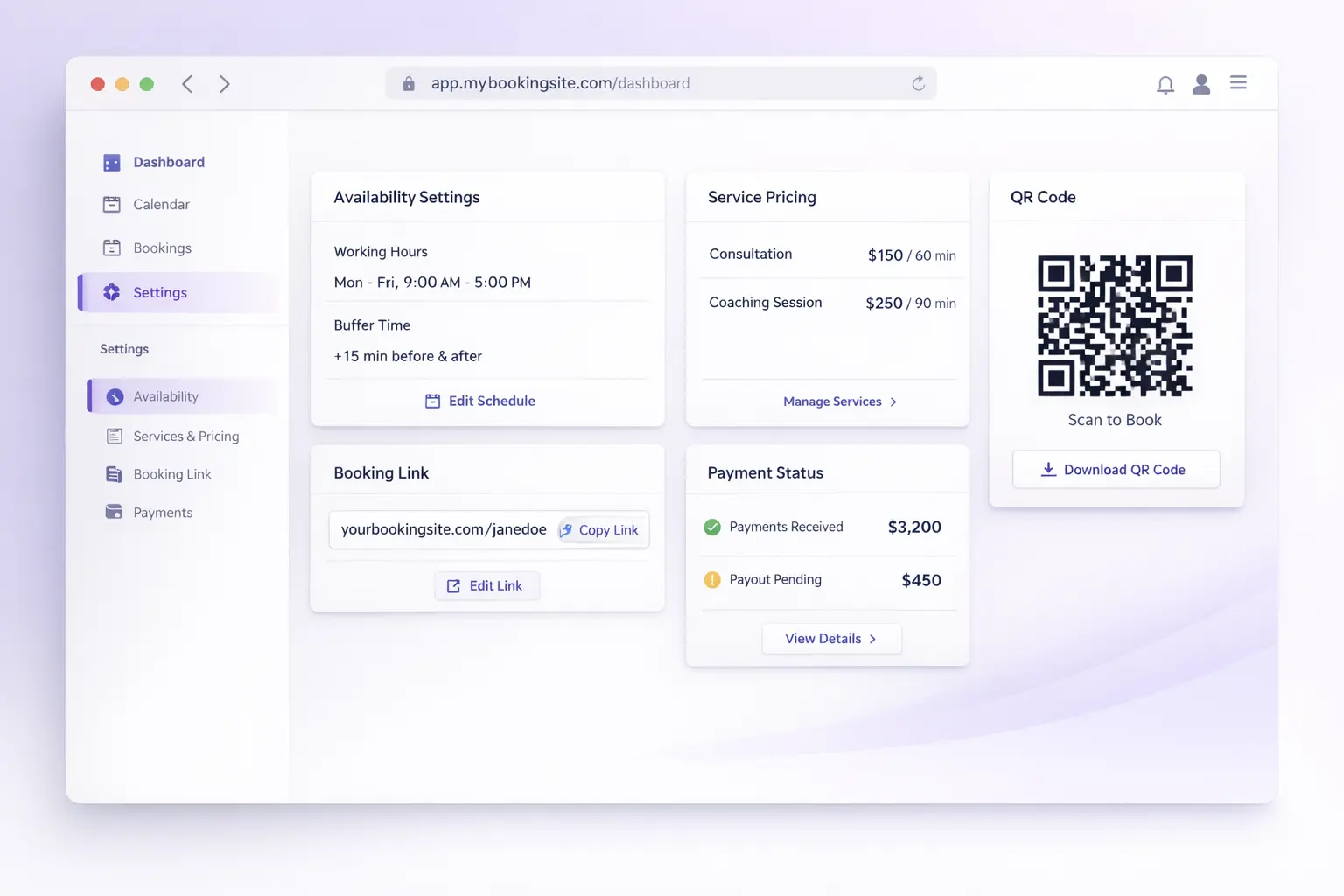Select Bookings in the sidebar

pos(162,248)
